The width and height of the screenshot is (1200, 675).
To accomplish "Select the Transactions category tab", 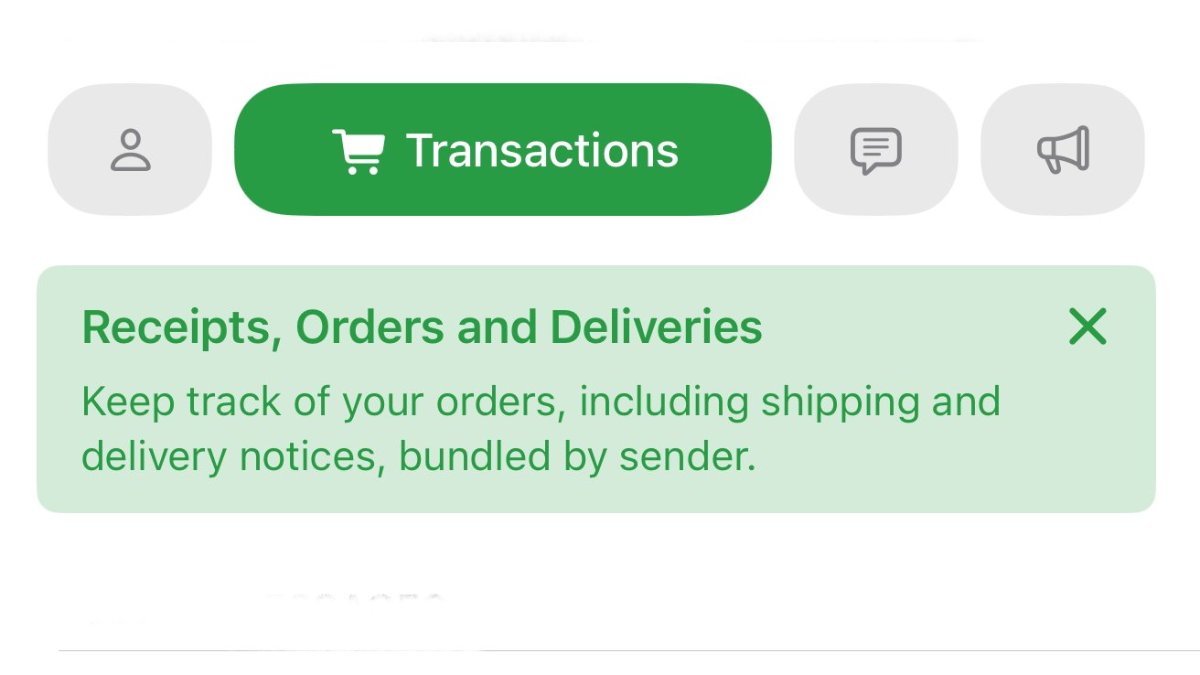I will (503, 149).
